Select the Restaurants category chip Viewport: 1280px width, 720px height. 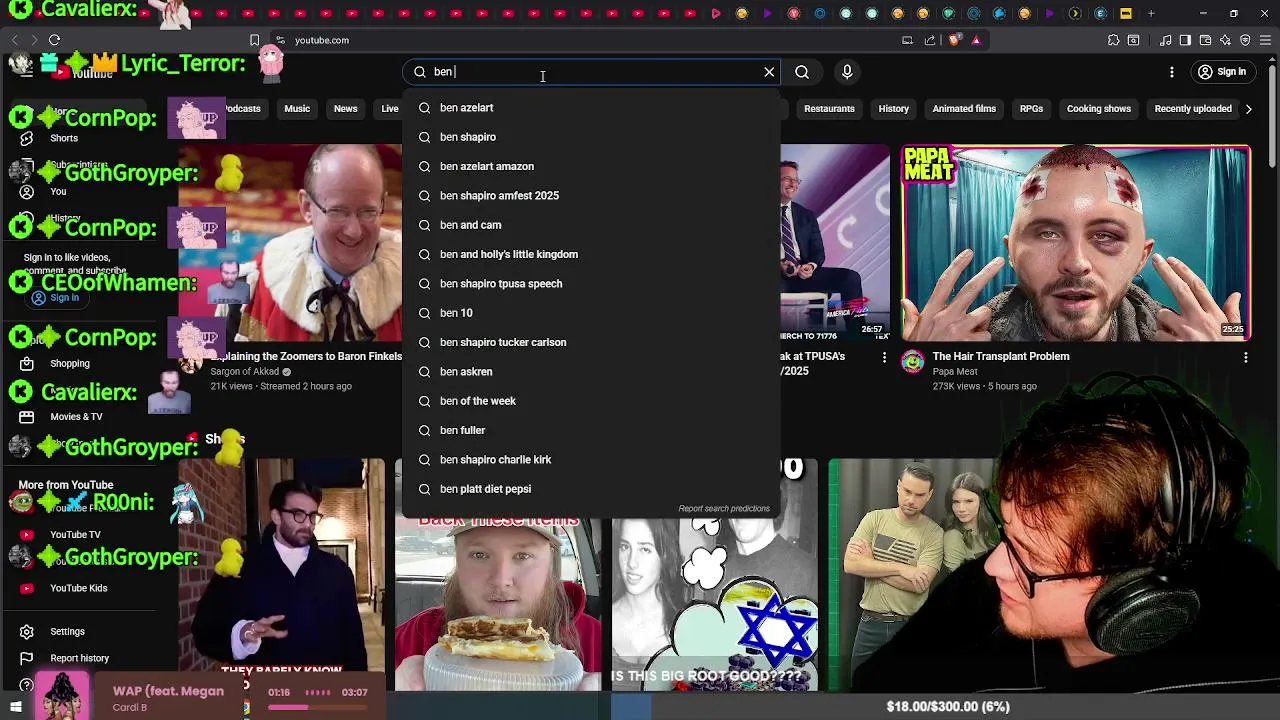click(x=829, y=109)
